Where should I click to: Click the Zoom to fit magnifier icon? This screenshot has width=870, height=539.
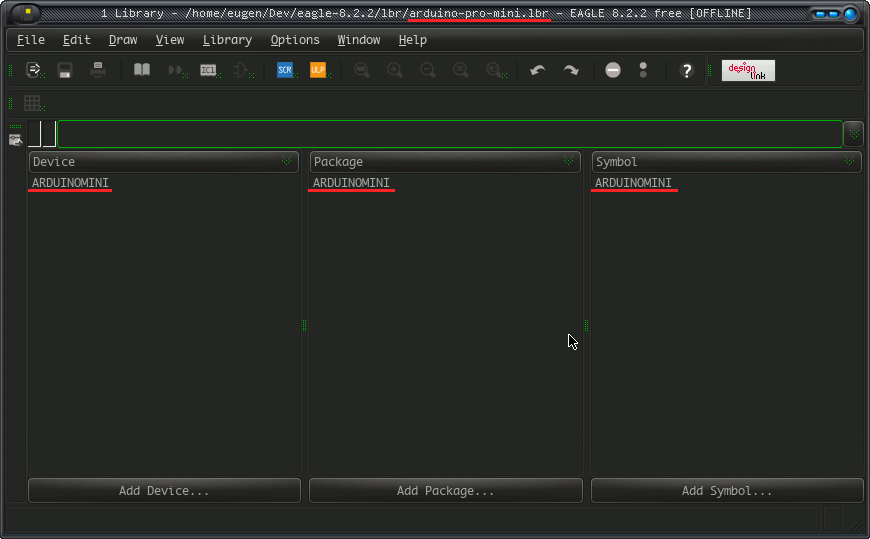coord(362,70)
